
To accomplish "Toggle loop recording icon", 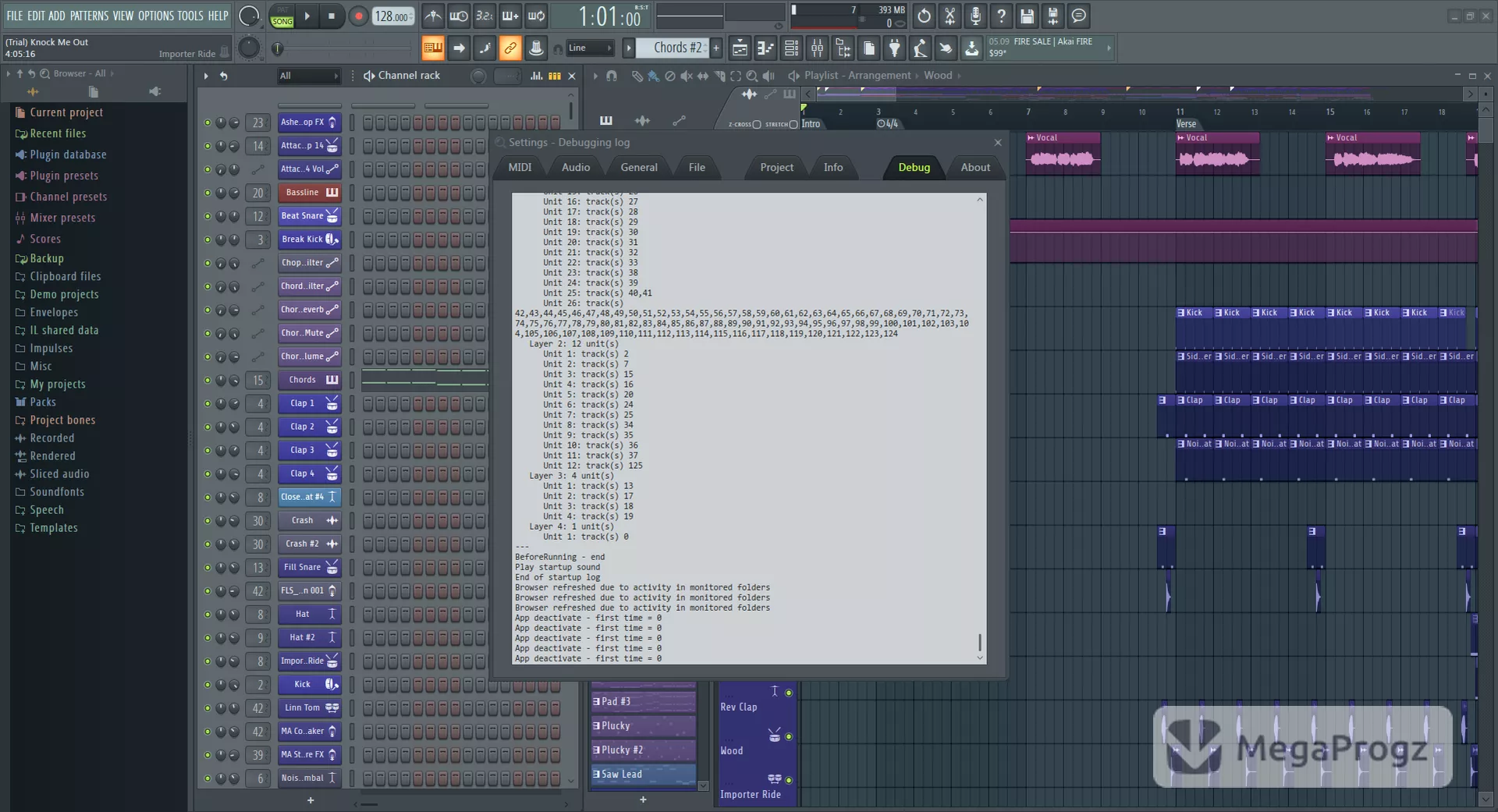I will click(536, 16).
